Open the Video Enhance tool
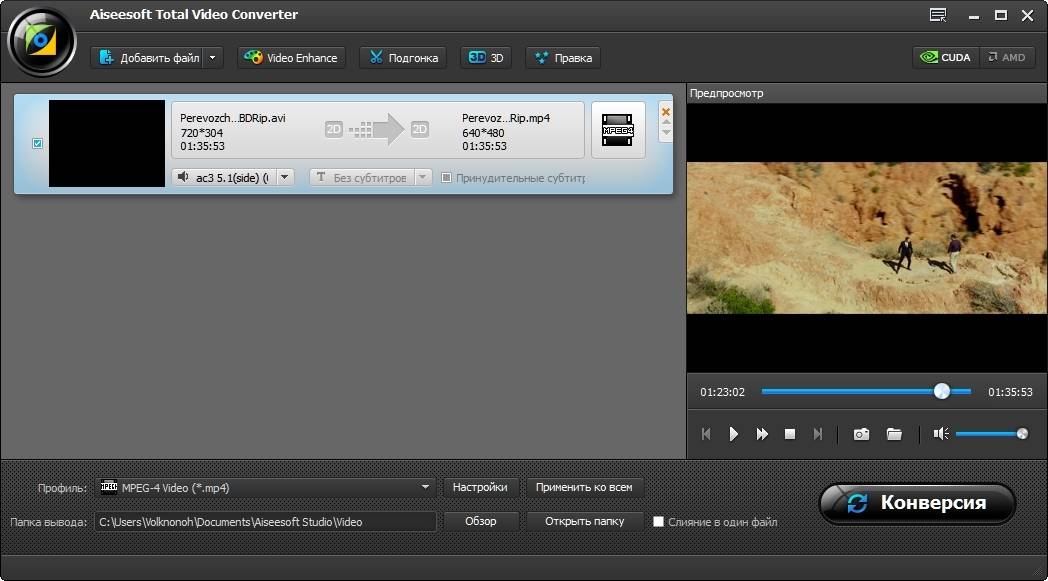Image resolution: width=1048 pixels, height=581 pixels. coord(291,57)
